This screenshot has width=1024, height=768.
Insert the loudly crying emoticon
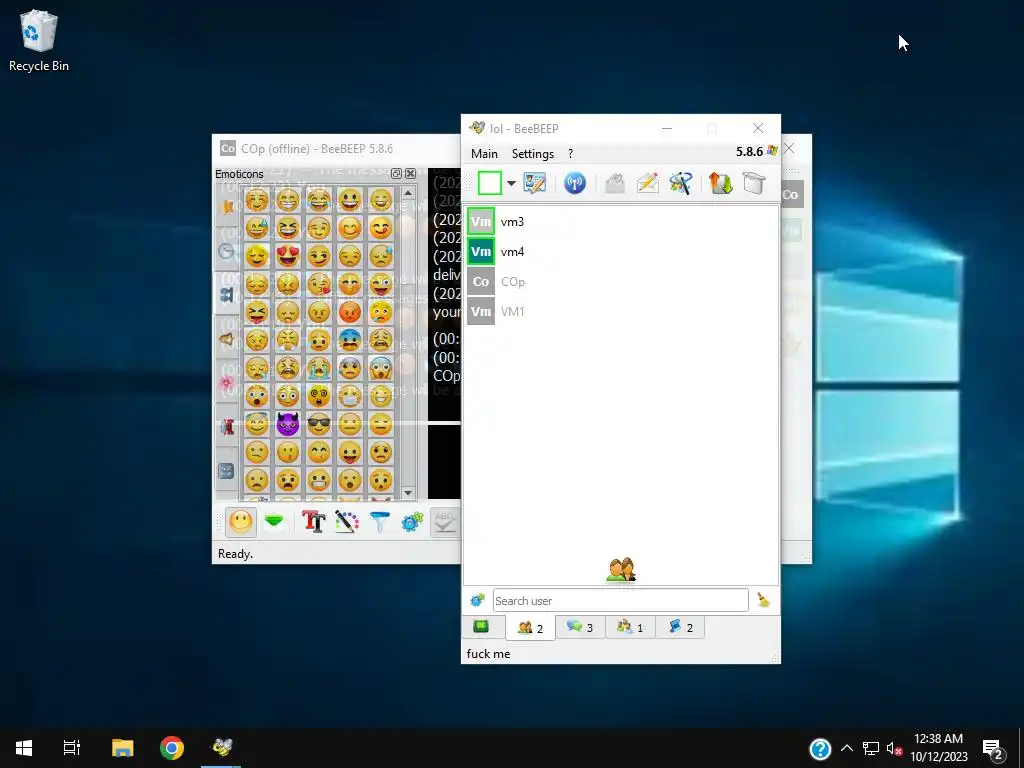319,368
